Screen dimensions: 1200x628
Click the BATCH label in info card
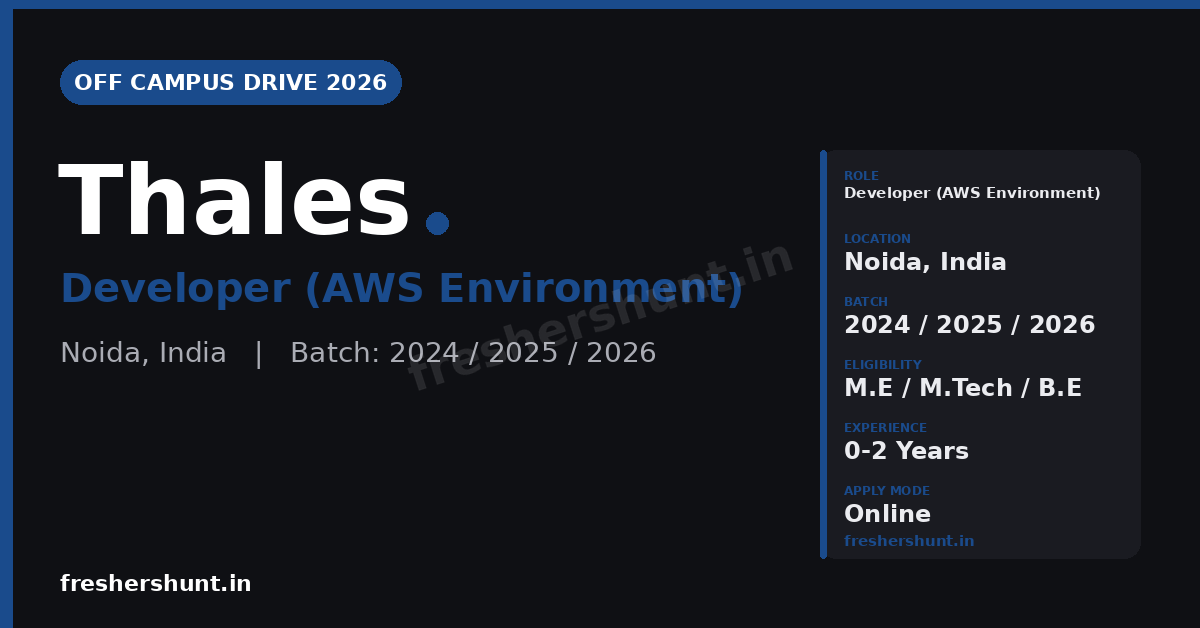point(866,302)
